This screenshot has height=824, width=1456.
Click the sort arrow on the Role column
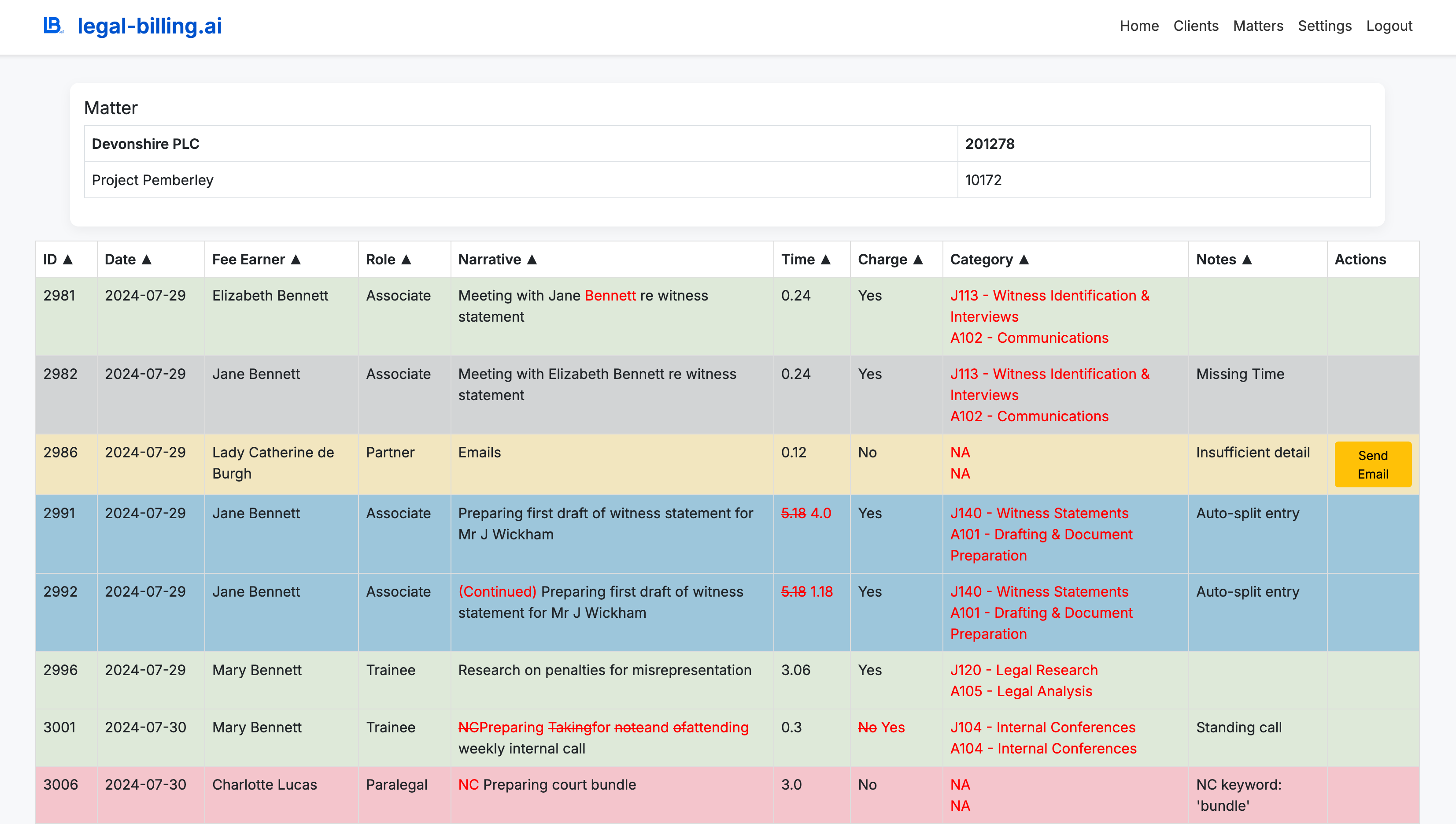click(x=405, y=259)
